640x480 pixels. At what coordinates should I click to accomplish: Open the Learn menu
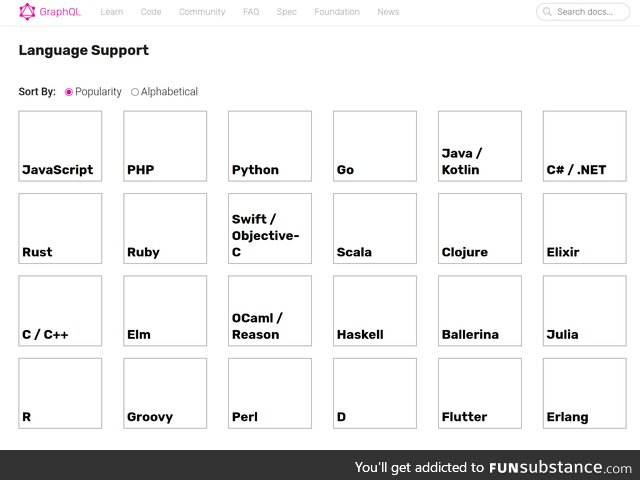111,12
